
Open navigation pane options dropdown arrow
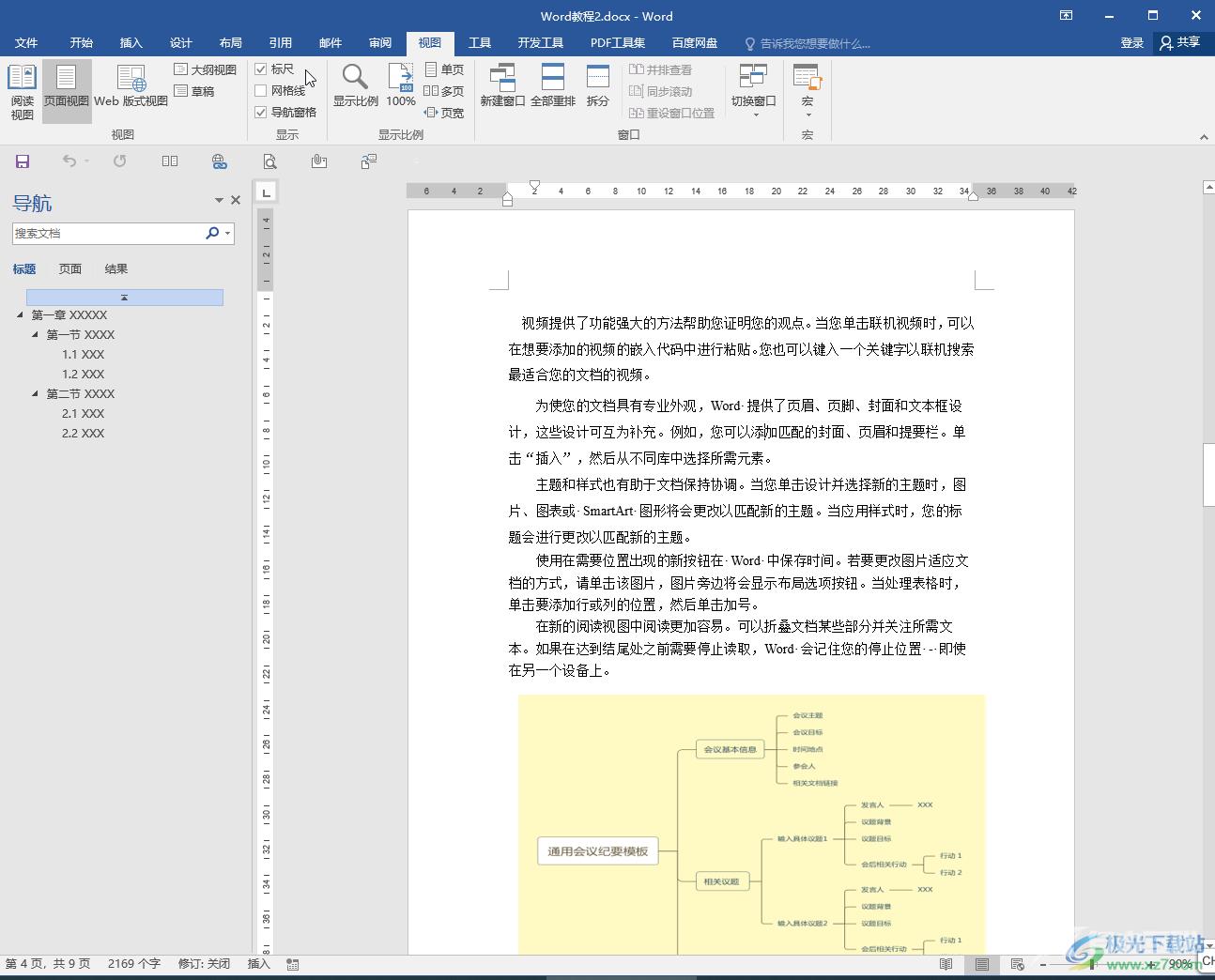(219, 201)
